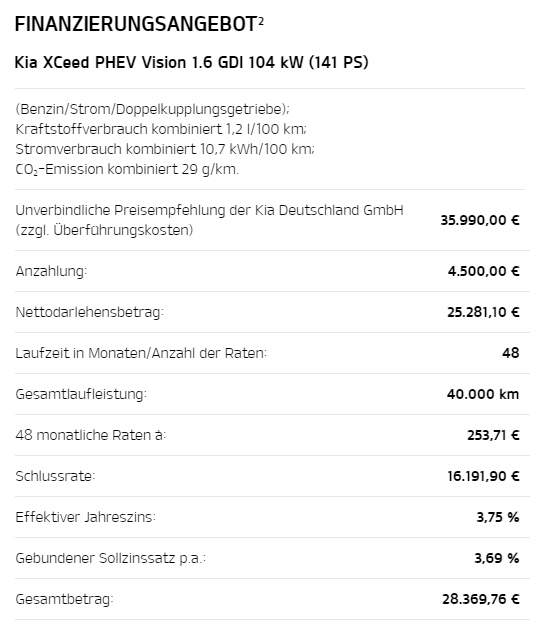Click the Kraftstoffverbrauch kombiniert text line
This screenshot has width=554, height=636.
coord(161,129)
